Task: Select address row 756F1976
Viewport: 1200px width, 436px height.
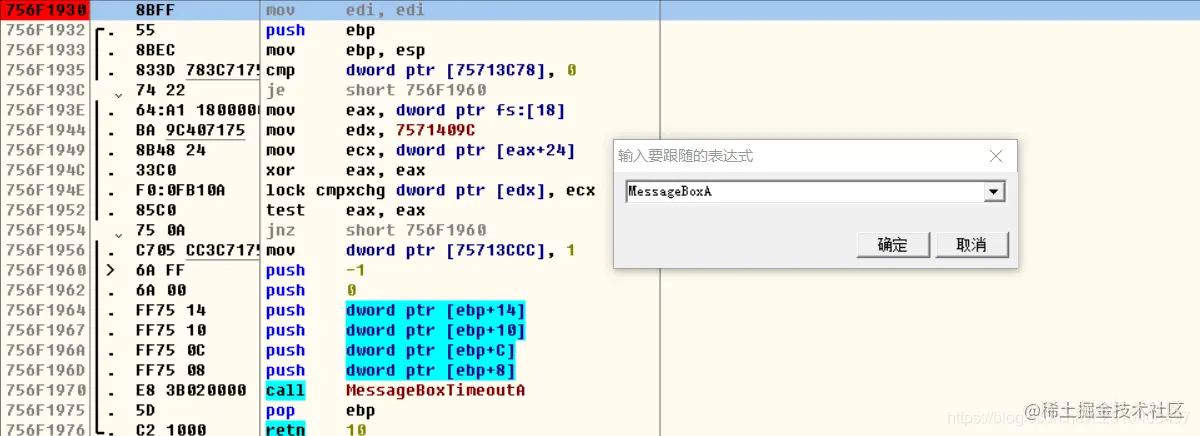Action: pos(45,429)
